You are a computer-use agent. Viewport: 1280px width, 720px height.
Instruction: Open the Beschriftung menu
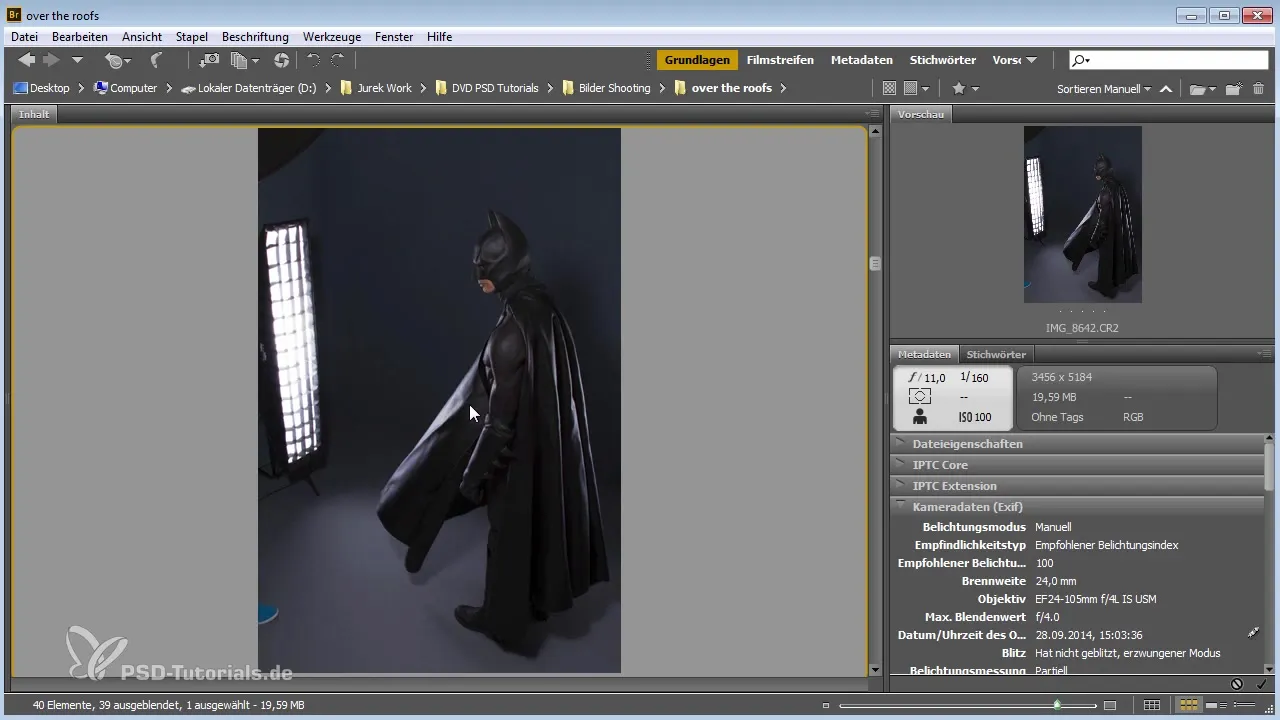click(x=255, y=37)
